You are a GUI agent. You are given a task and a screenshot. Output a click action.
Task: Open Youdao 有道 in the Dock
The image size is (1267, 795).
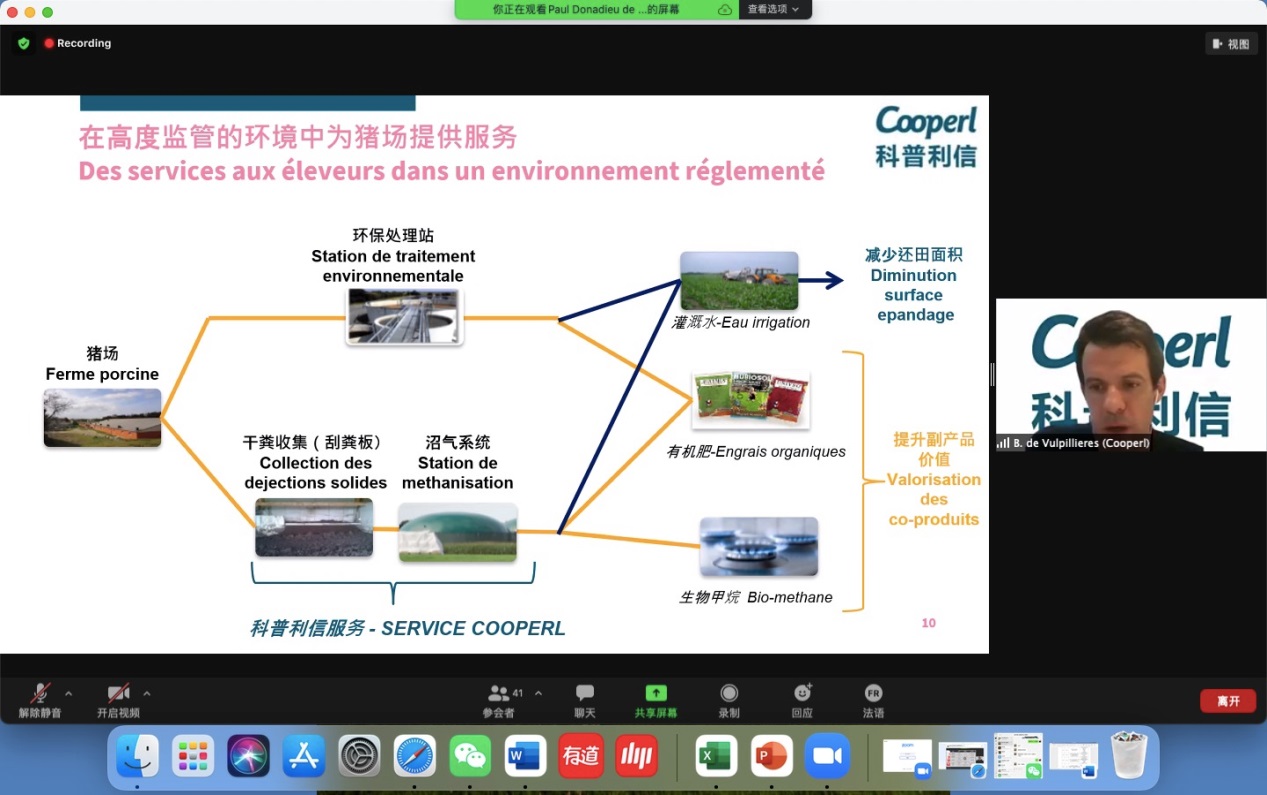click(581, 756)
